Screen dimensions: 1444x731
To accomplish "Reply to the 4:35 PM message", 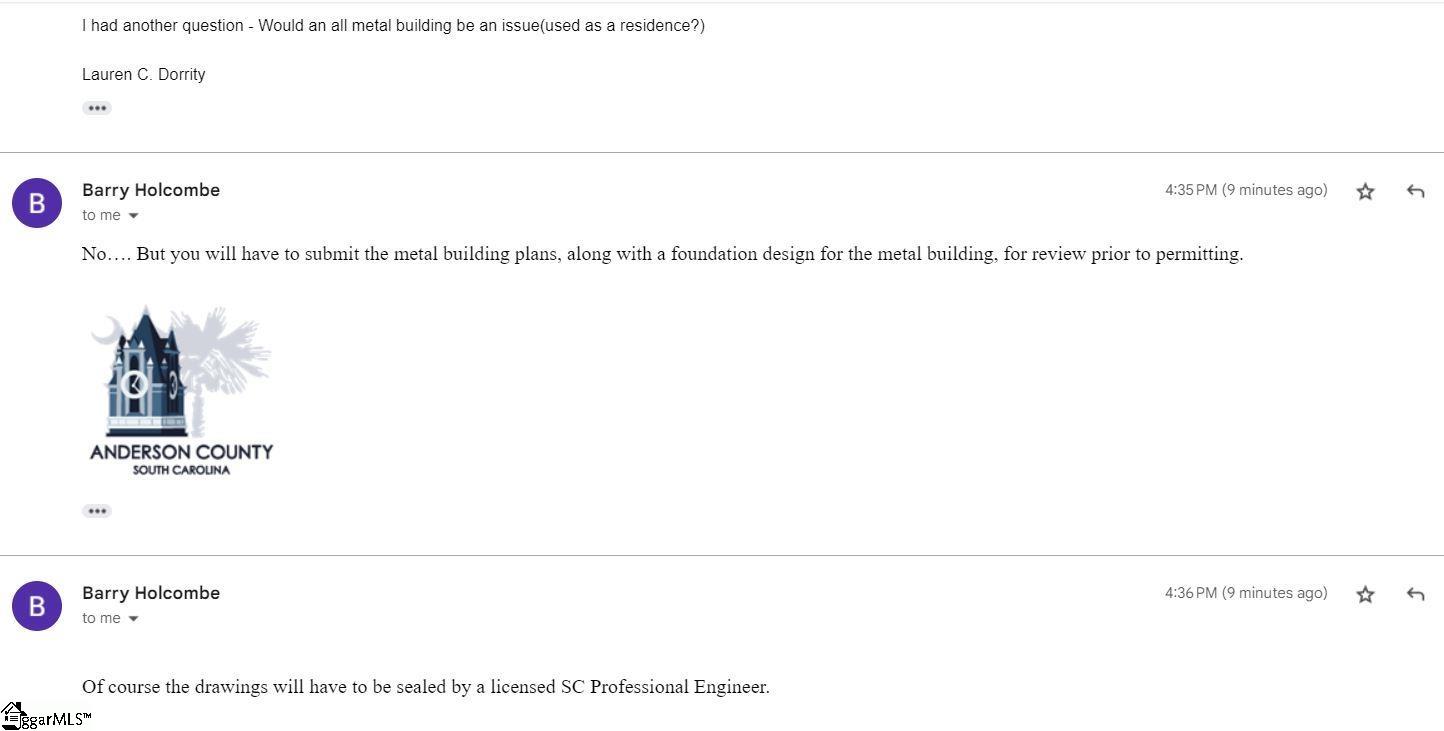I will (1415, 191).
